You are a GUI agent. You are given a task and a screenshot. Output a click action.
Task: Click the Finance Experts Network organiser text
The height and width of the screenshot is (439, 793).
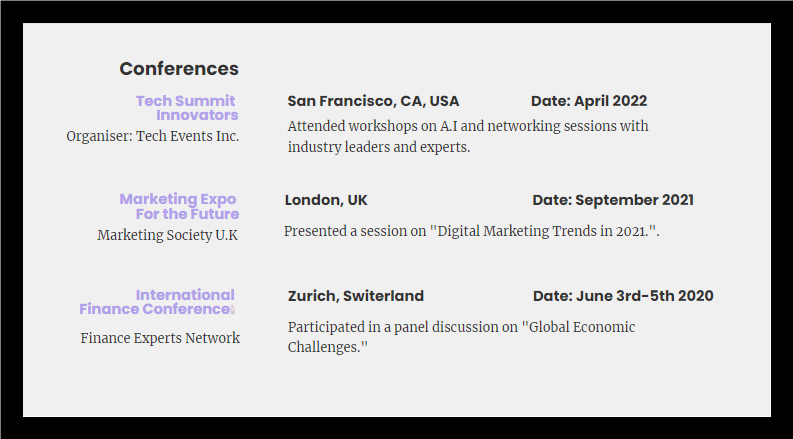point(160,338)
